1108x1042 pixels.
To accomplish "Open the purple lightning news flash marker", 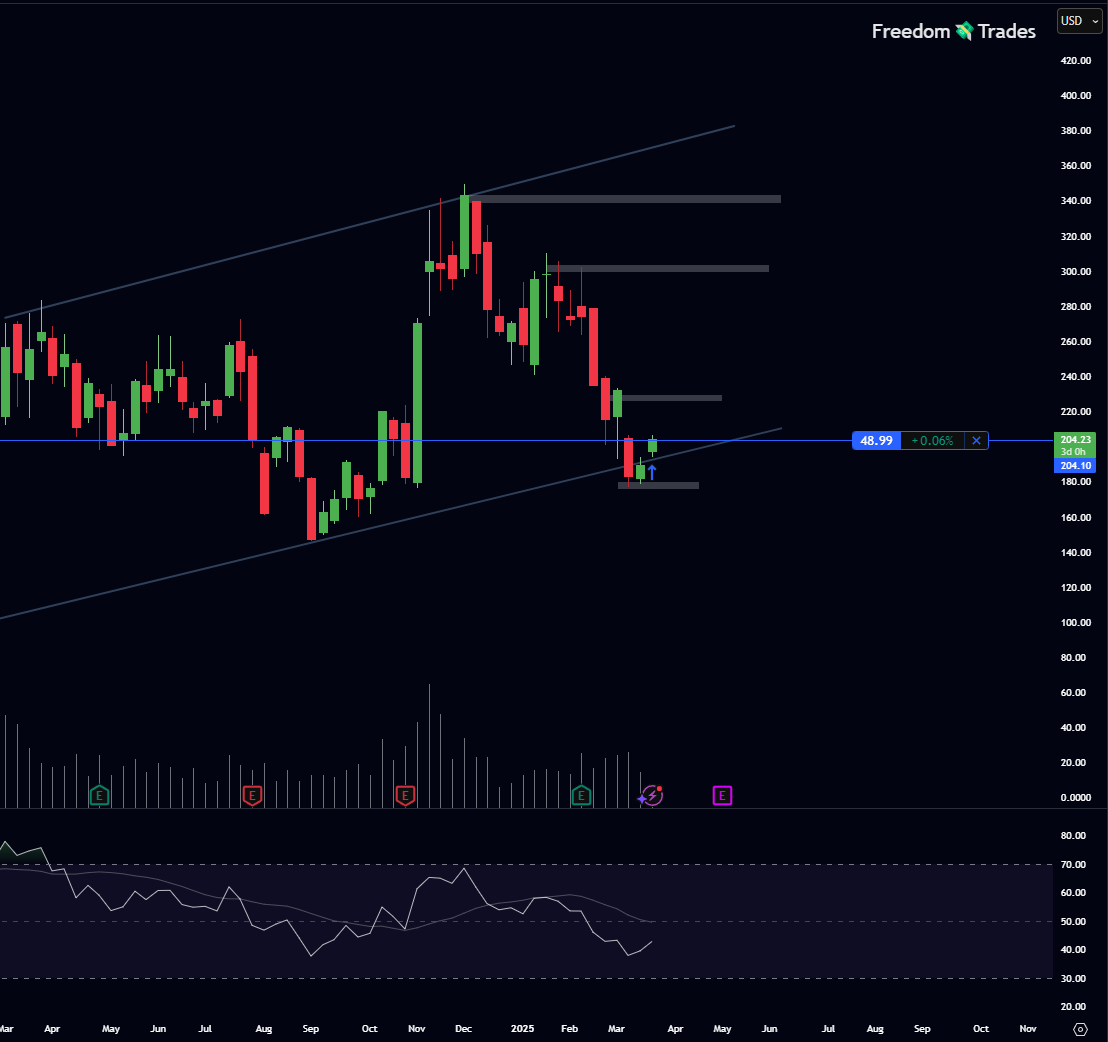I will click(x=652, y=796).
